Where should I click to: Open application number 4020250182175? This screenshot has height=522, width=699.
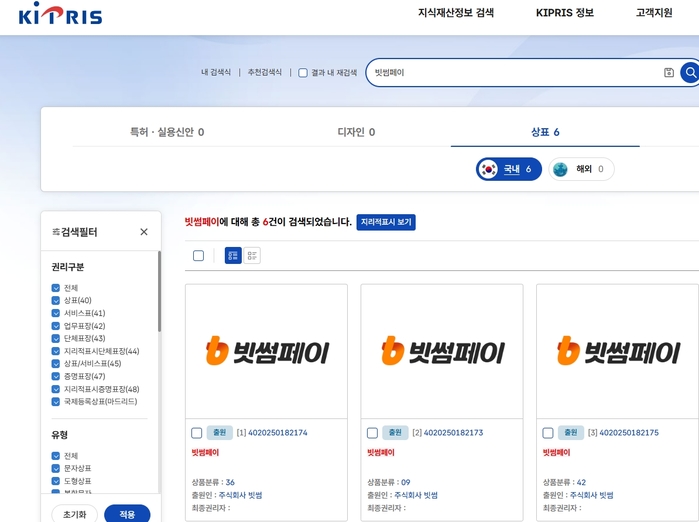(629, 433)
